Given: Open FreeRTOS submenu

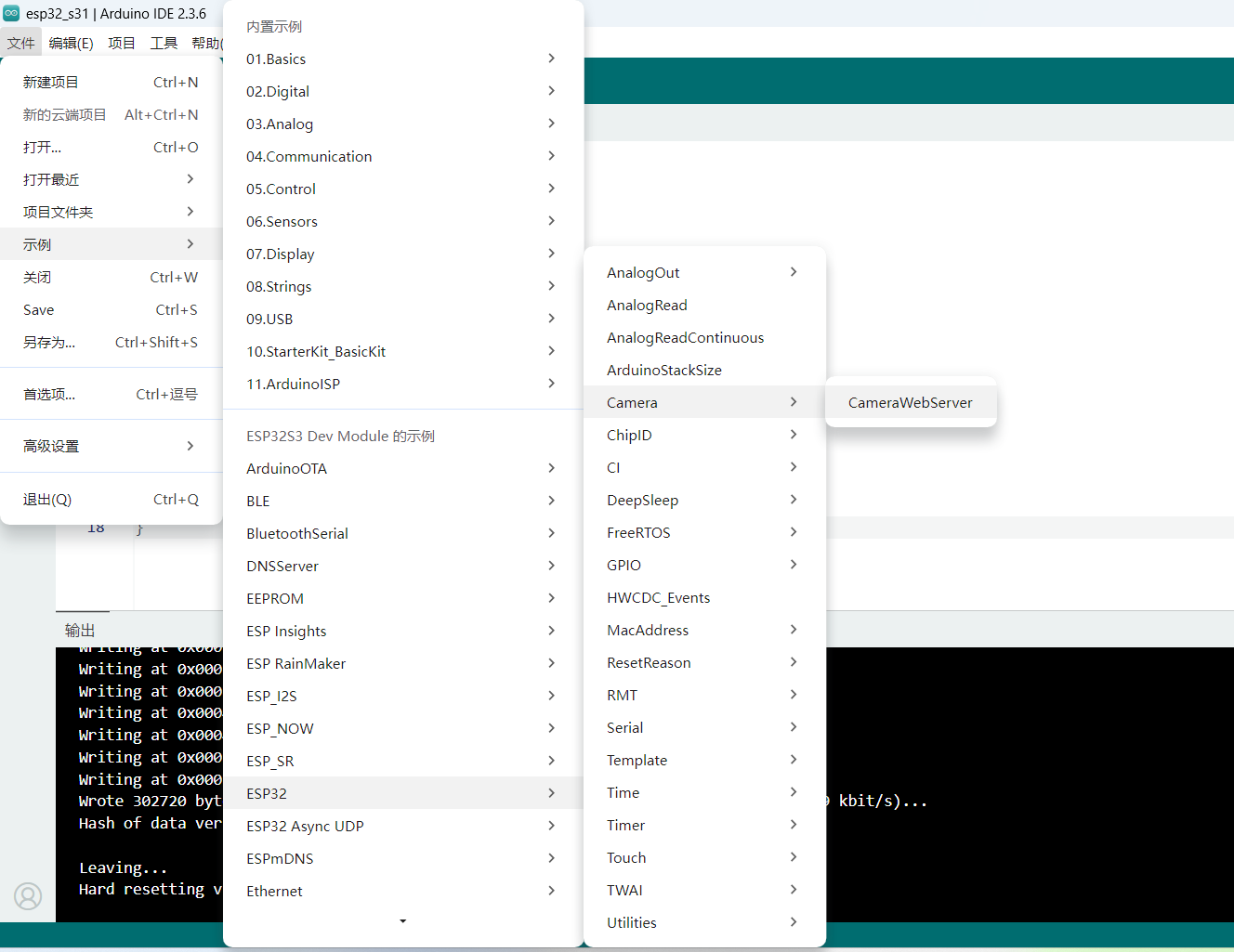Looking at the screenshot, I should 704,532.
